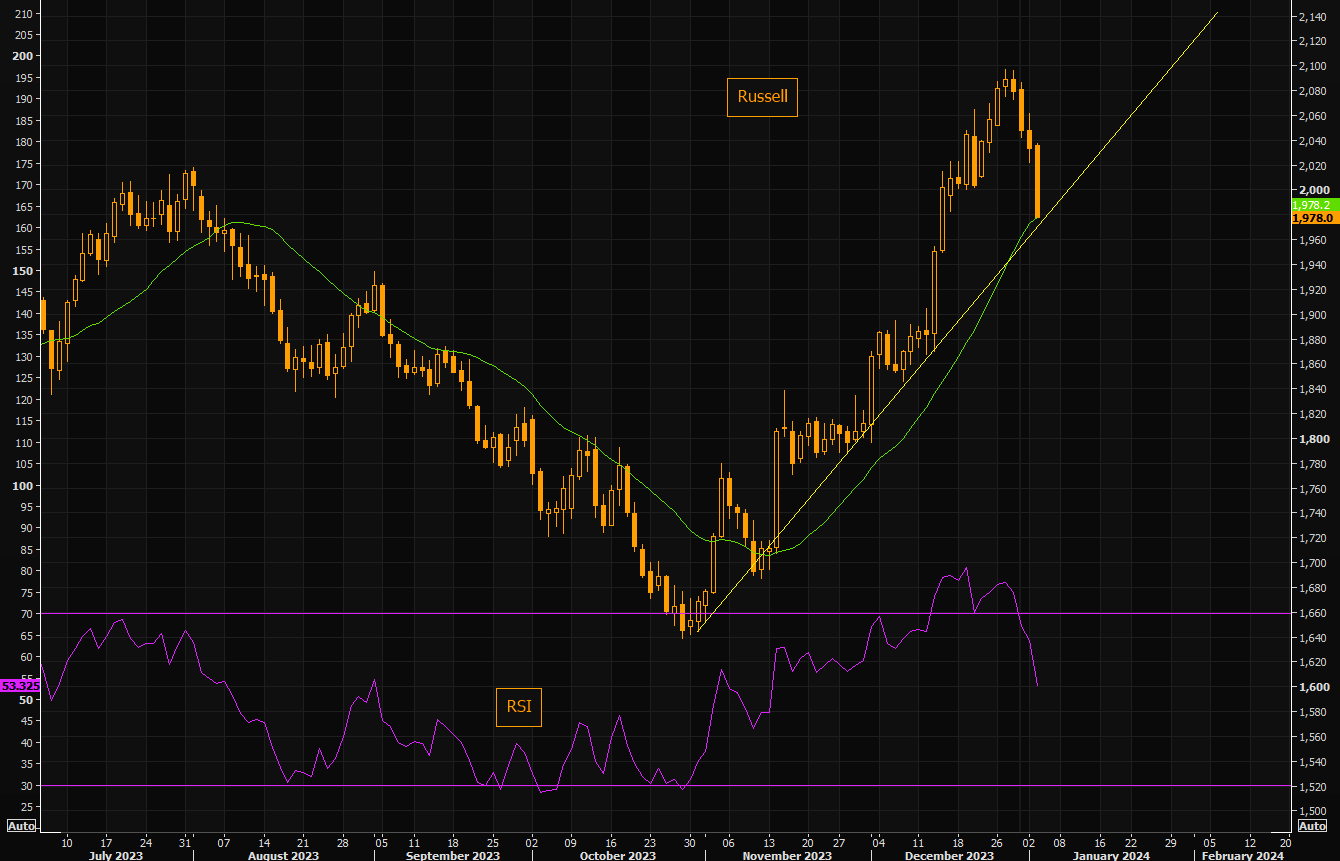Image resolution: width=1340 pixels, height=861 pixels.
Task: Click the November 2023 month label
Action: point(787,855)
